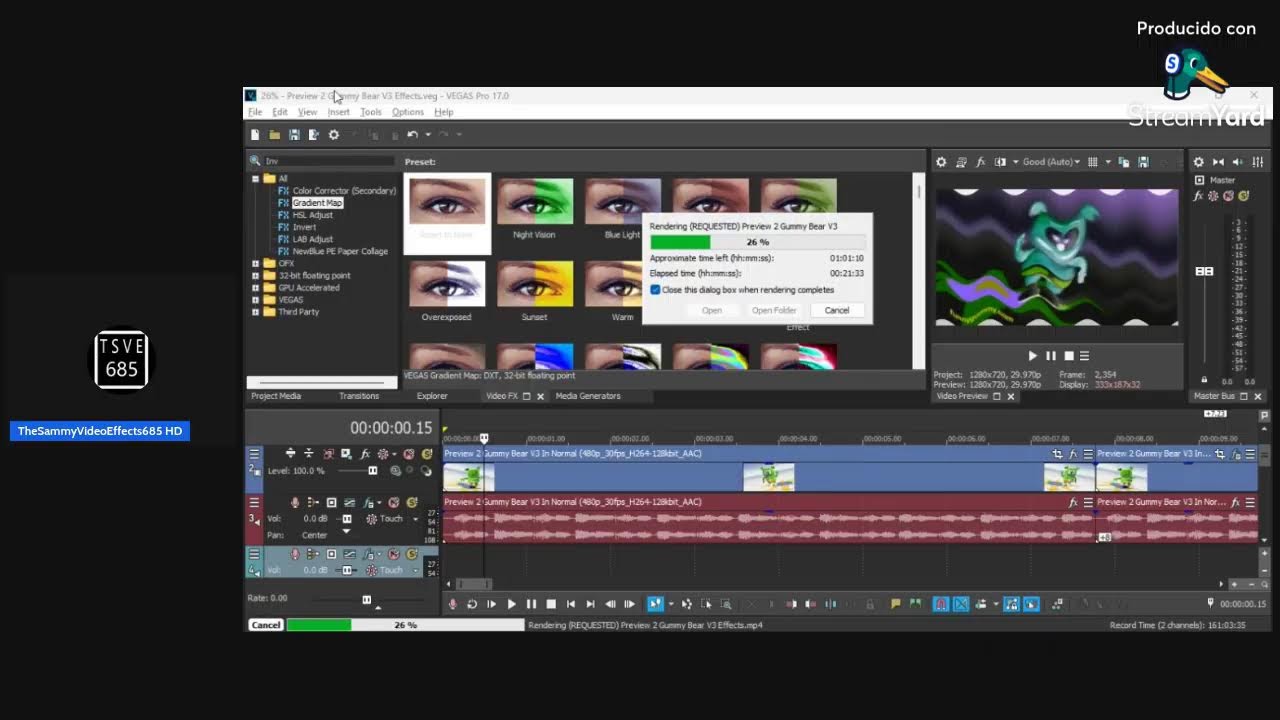Open the Edit menu
Screen dimensions: 1280x720
(x=280, y=112)
